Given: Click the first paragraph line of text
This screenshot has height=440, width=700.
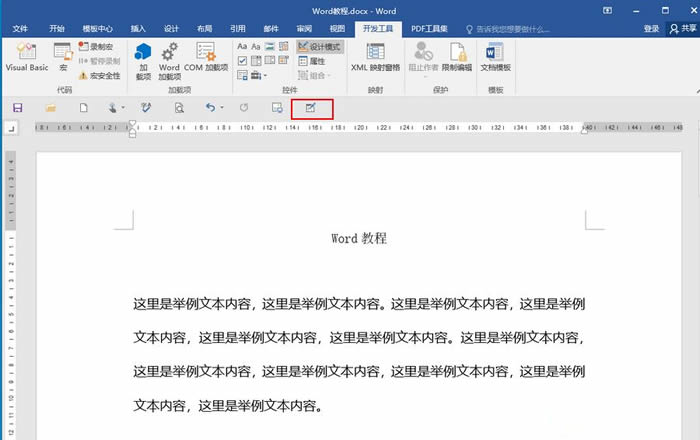Looking at the screenshot, I should pos(359,304).
